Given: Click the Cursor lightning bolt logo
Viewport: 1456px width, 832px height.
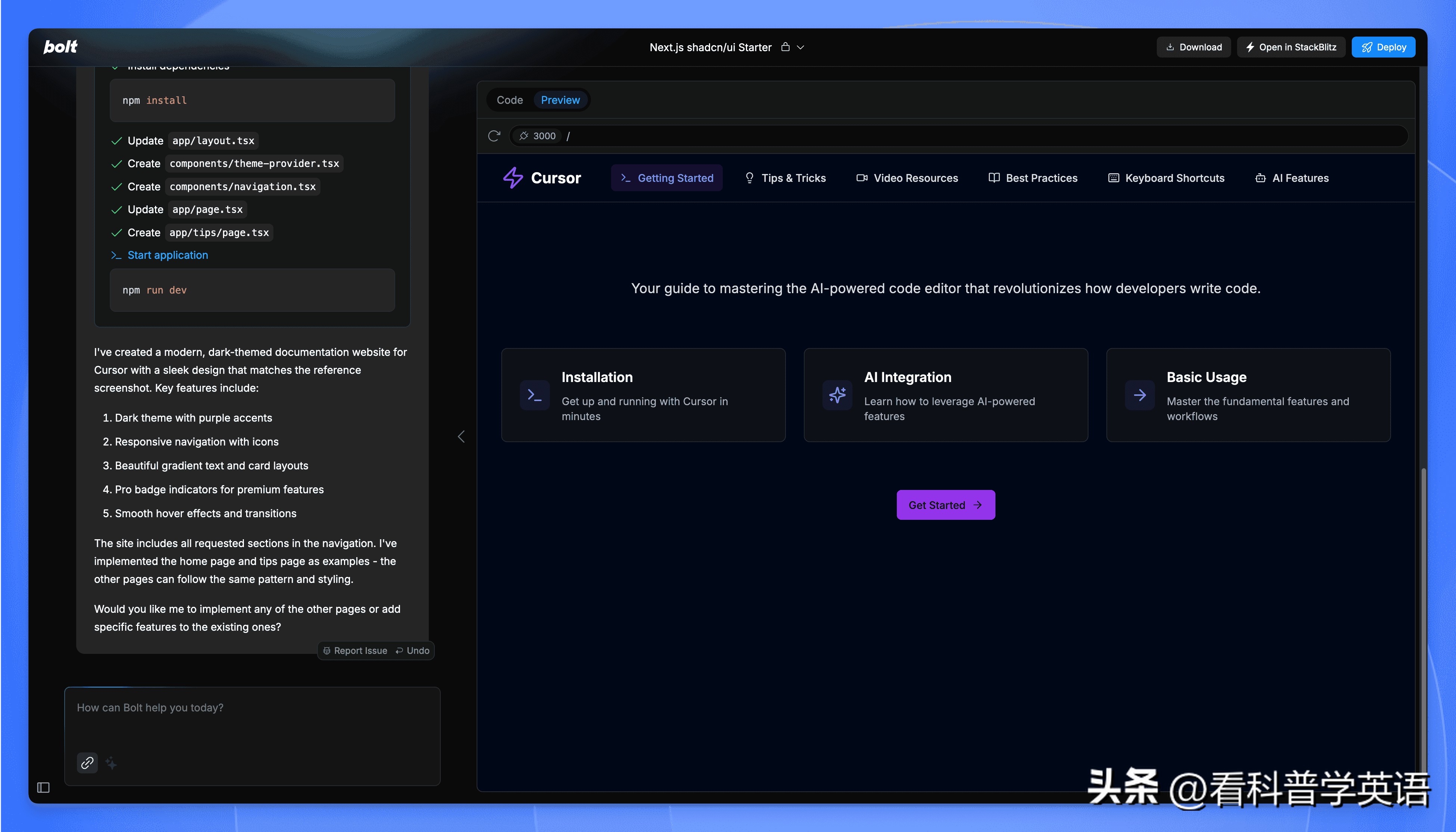Looking at the screenshot, I should (x=512, y=178).
